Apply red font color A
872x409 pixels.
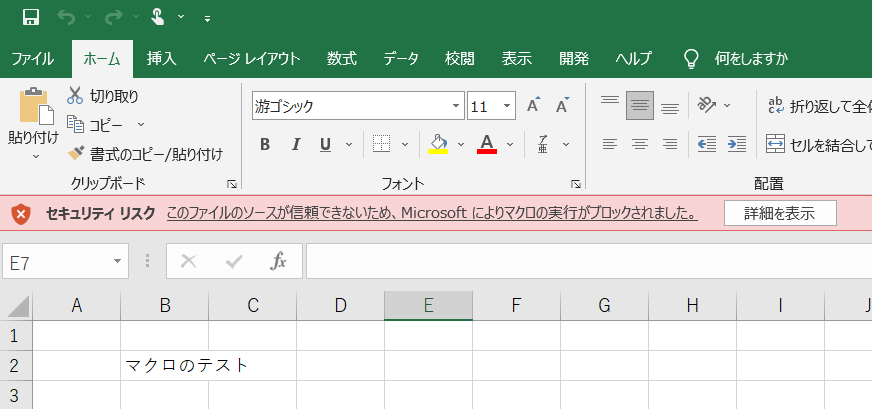point(487,144)
